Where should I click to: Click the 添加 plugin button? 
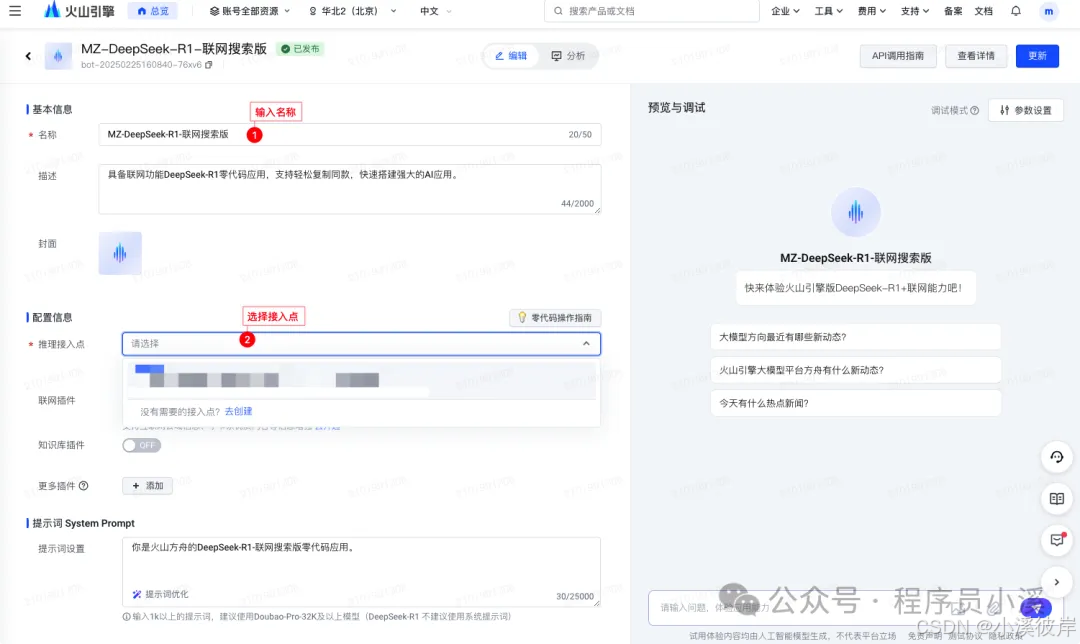coord(147,486)
